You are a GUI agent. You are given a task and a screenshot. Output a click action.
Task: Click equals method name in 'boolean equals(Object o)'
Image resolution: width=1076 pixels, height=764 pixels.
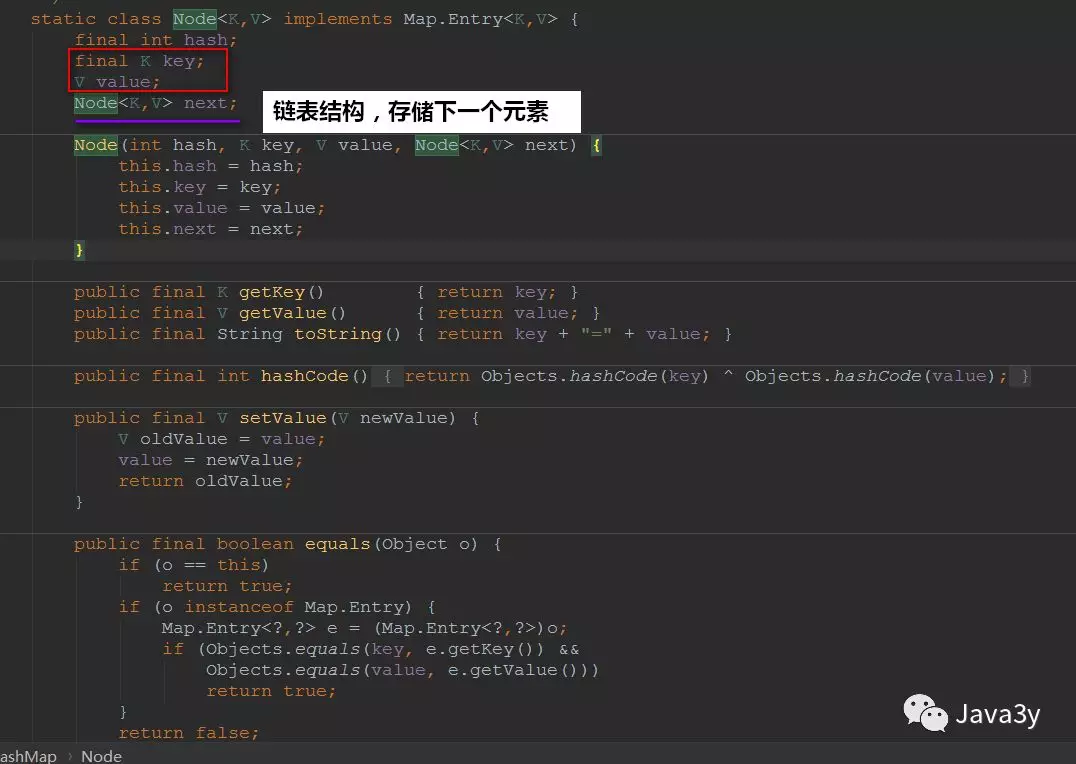pyautogui.click(x=338, y=544)
